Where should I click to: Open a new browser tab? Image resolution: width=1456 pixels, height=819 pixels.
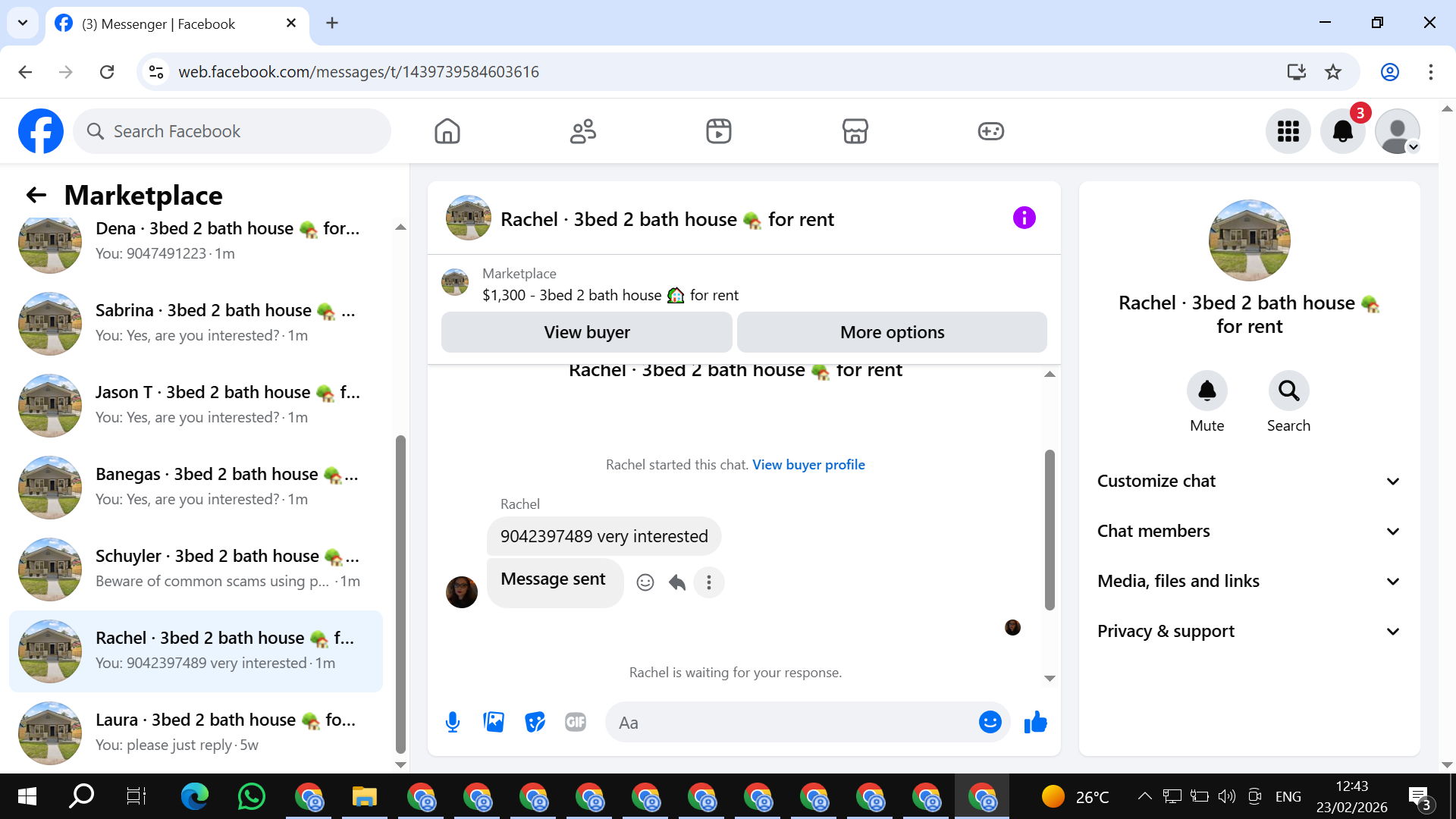click(332, 23)
